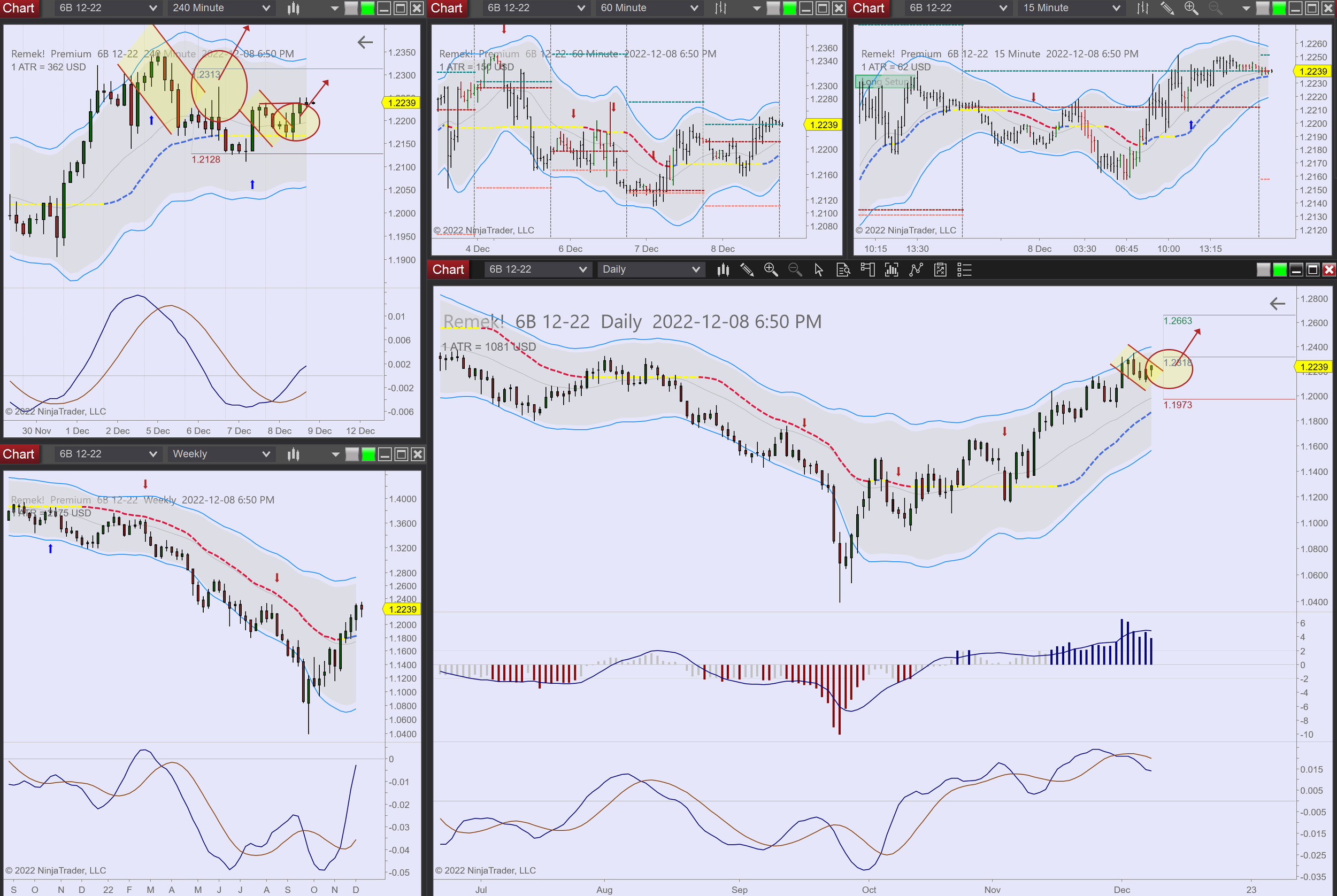Image resolution: width=1337 pixels, height=896 pixels.
Task: Click Chart menu on the Weekly window
Action: click(18, 454)
